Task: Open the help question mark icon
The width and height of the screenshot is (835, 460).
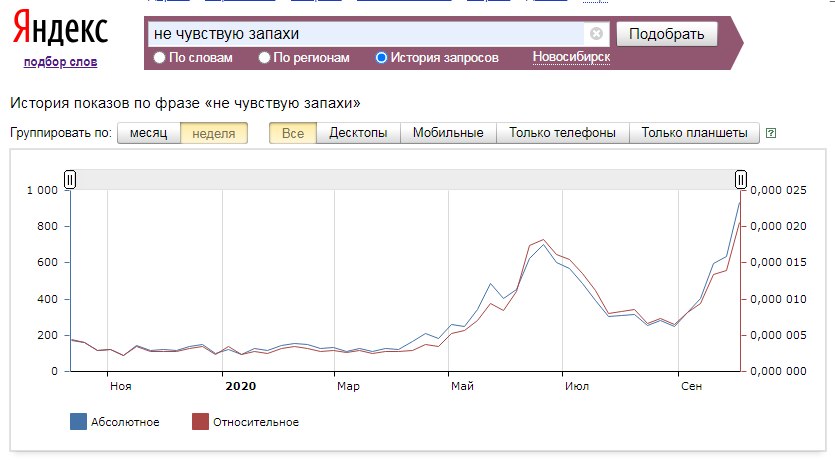Action: pos(771,133)
